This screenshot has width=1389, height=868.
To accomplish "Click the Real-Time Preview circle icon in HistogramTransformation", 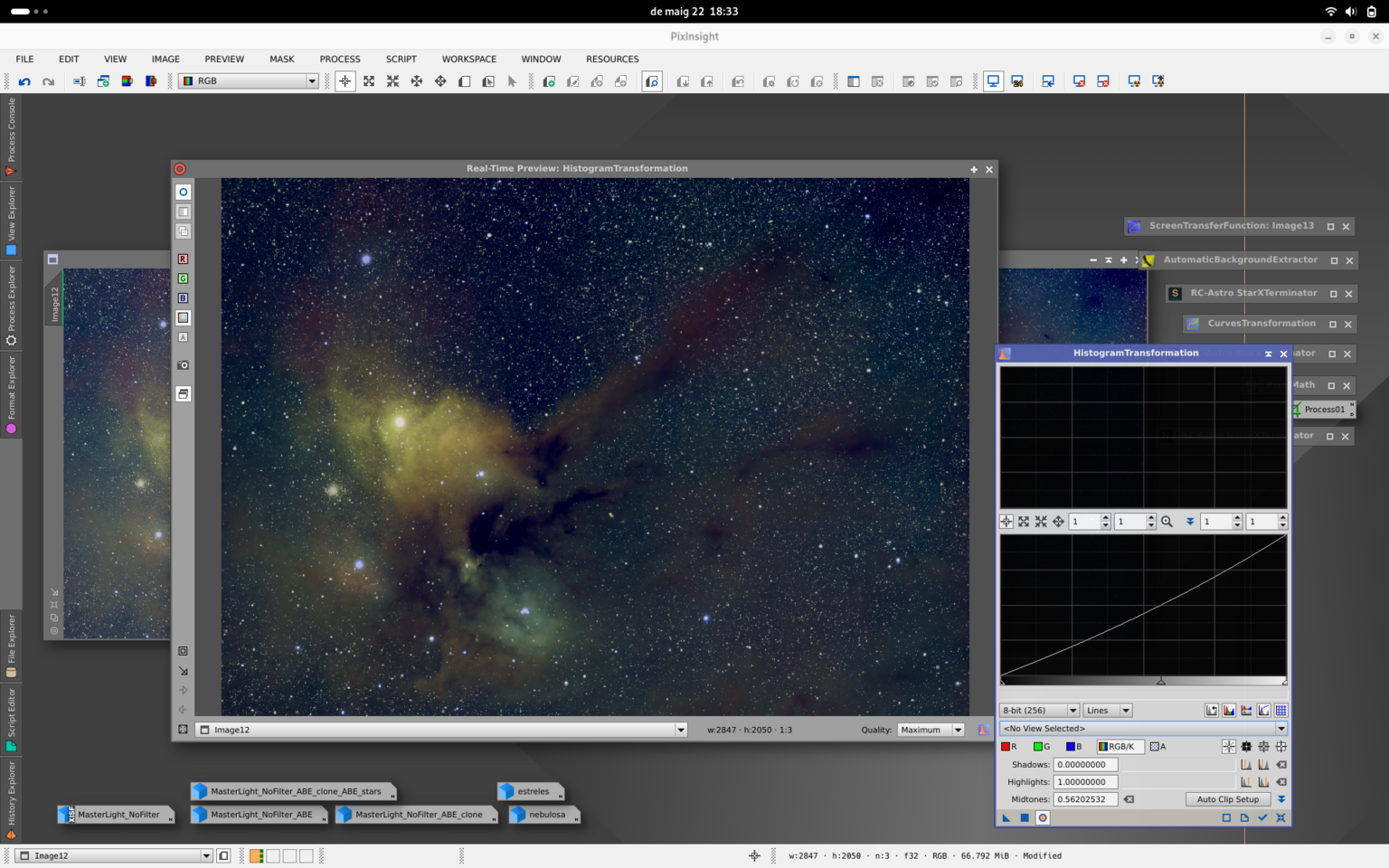I will click(1043, 817).
